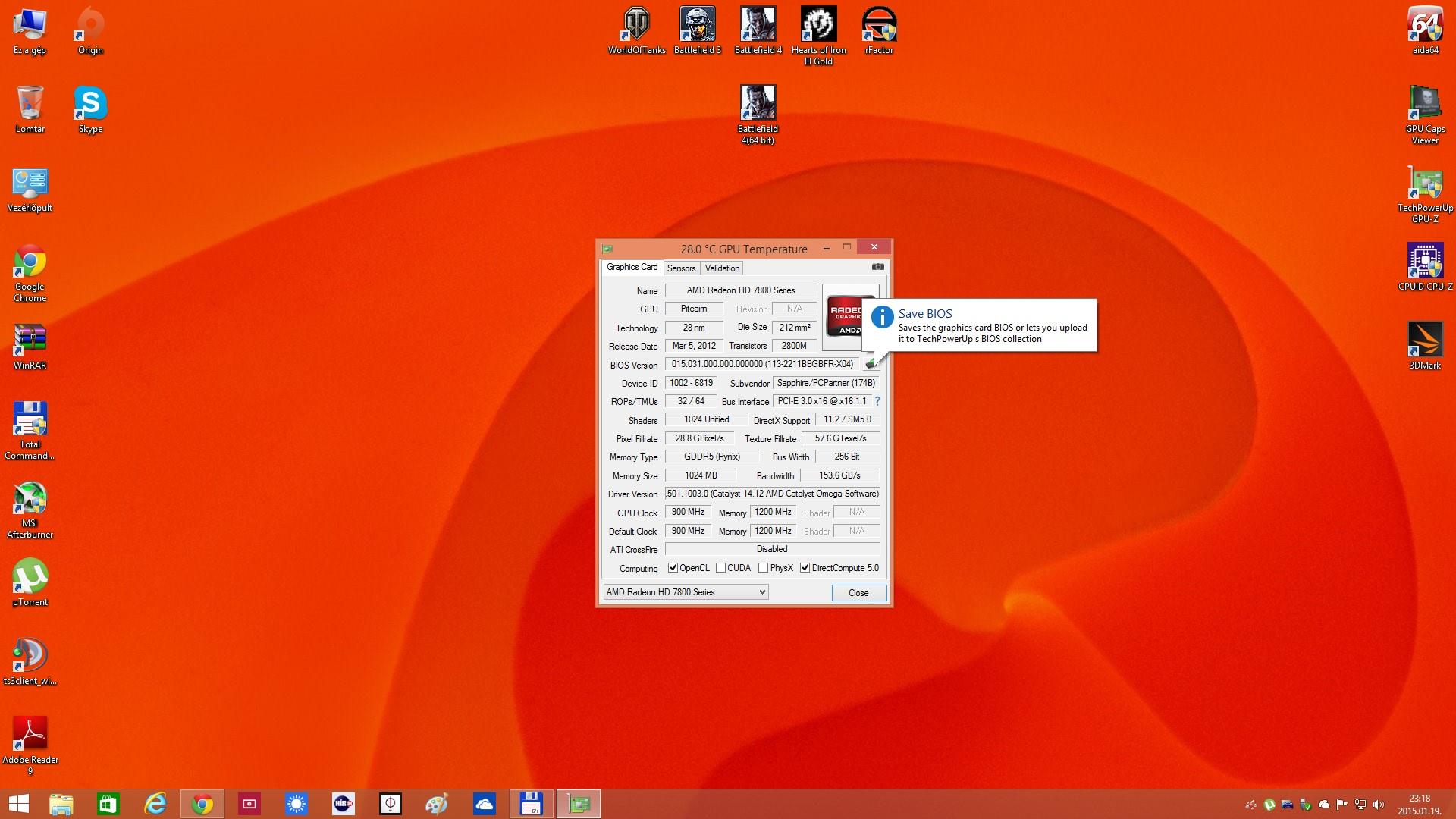Viewport: 1456px width, 819px height.
Task: Click the taskbar clock showing 23:18
Action: [1420, 804]
